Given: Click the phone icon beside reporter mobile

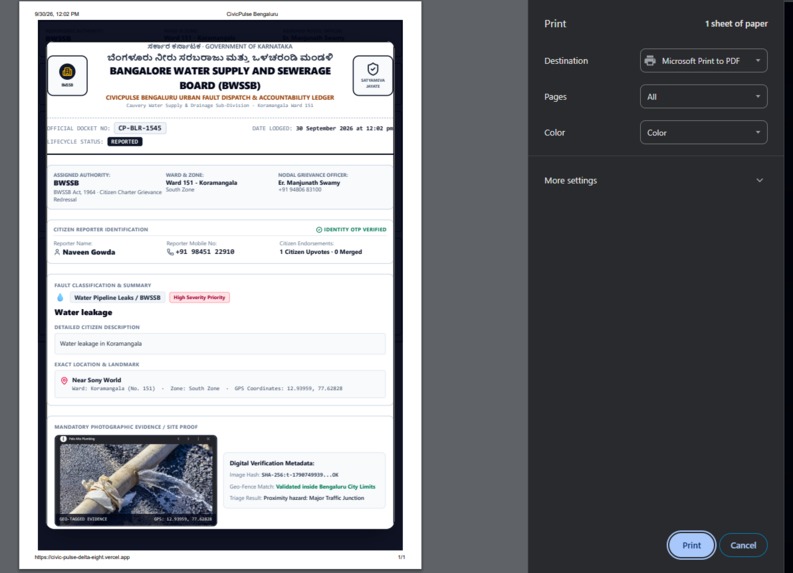Looking at the screenshot, I should click(x=170, y=252).
